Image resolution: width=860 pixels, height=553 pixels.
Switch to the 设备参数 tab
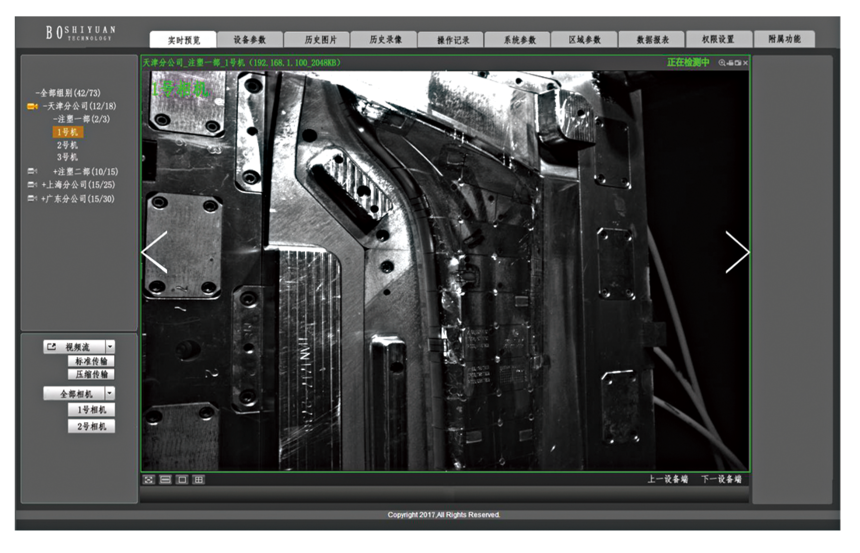[x=250, y=40]
